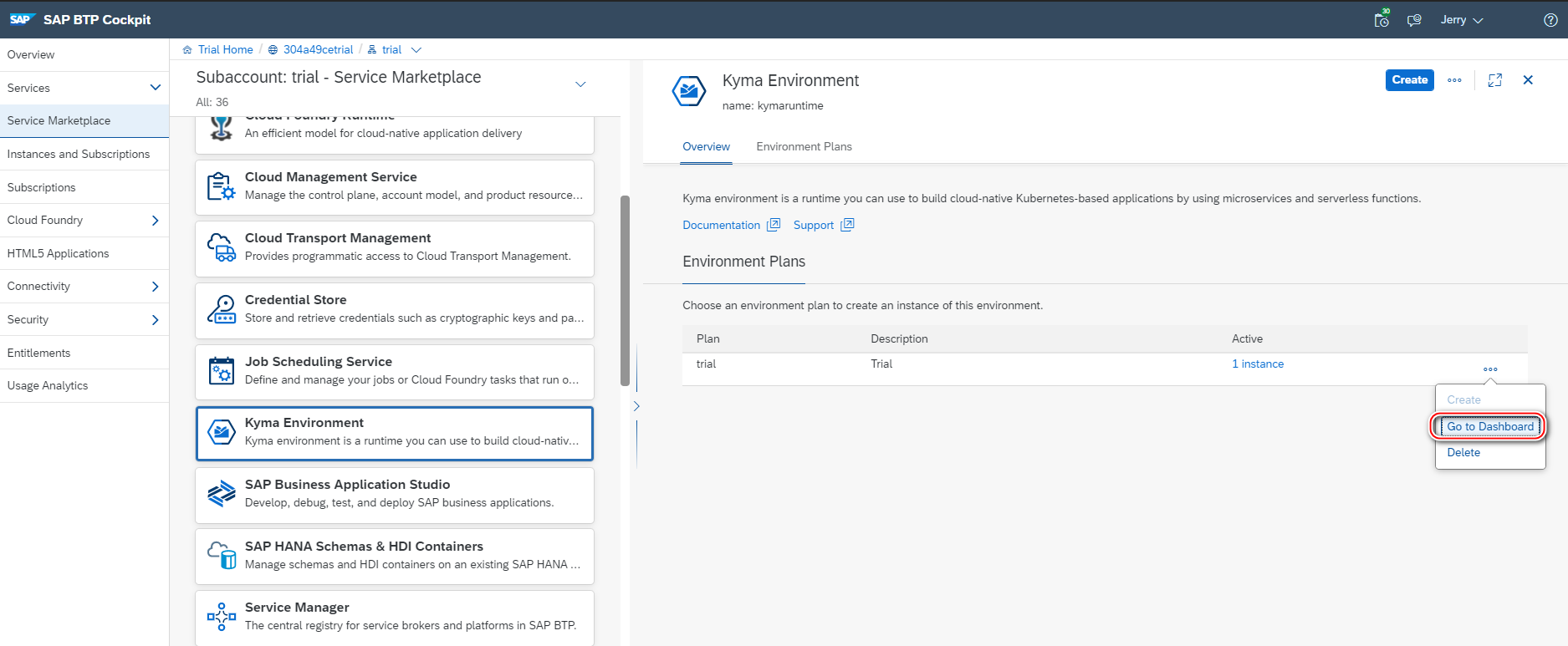Open the help question mark icon
The height and width of the screenshot is (646, 1568).
pyautogui.click(x=1550, y=20)
